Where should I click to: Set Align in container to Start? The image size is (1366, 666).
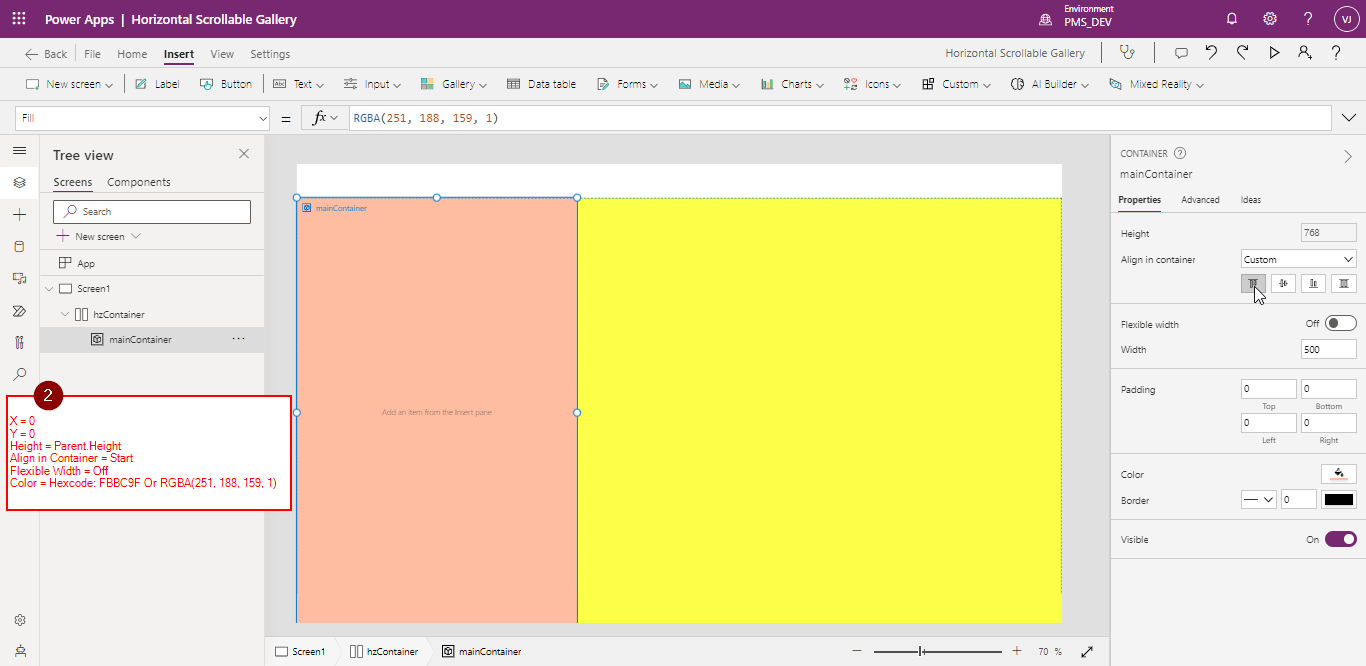(1253, 283)
